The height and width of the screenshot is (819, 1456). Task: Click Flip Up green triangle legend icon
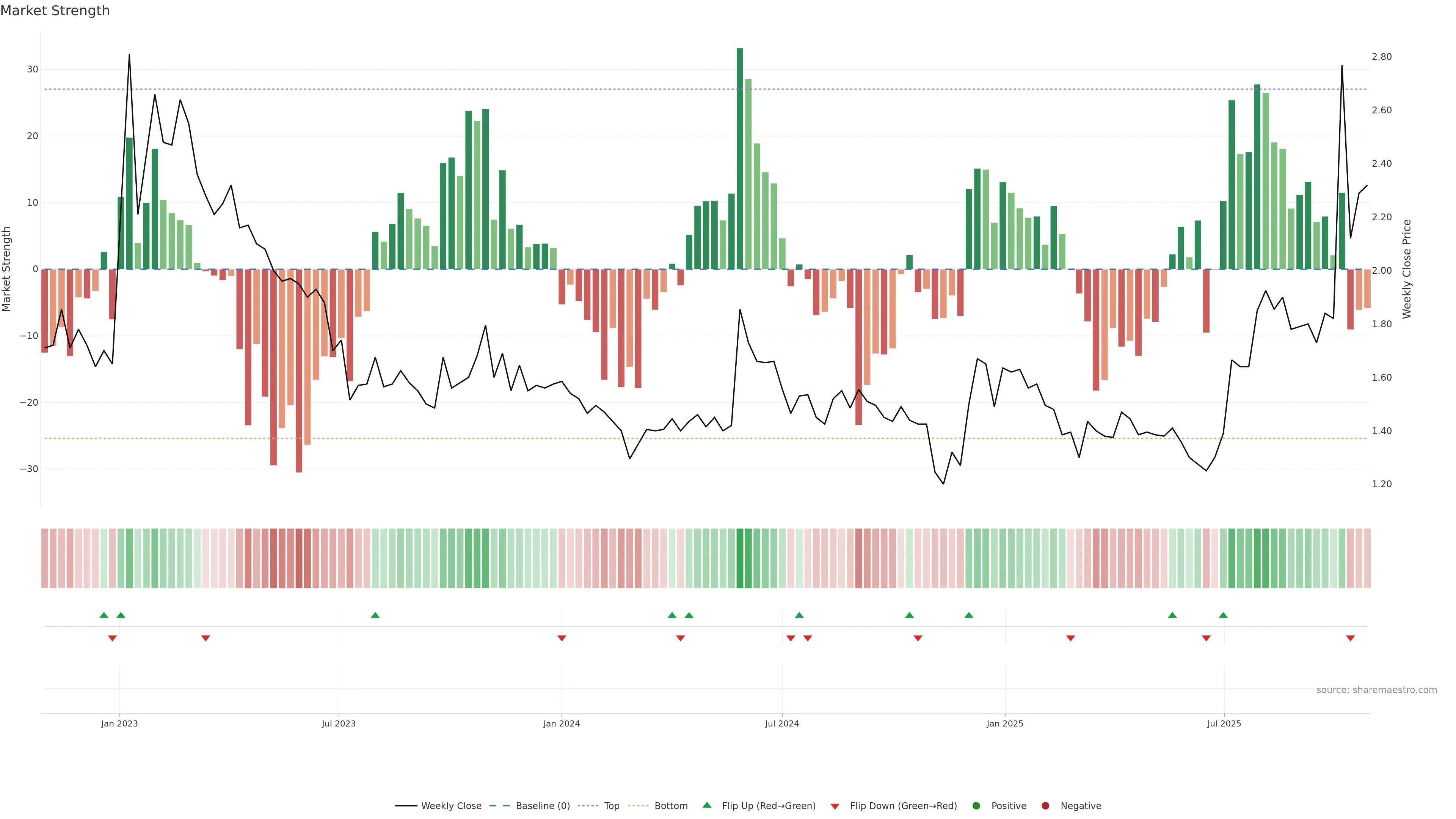pos(706,805)
